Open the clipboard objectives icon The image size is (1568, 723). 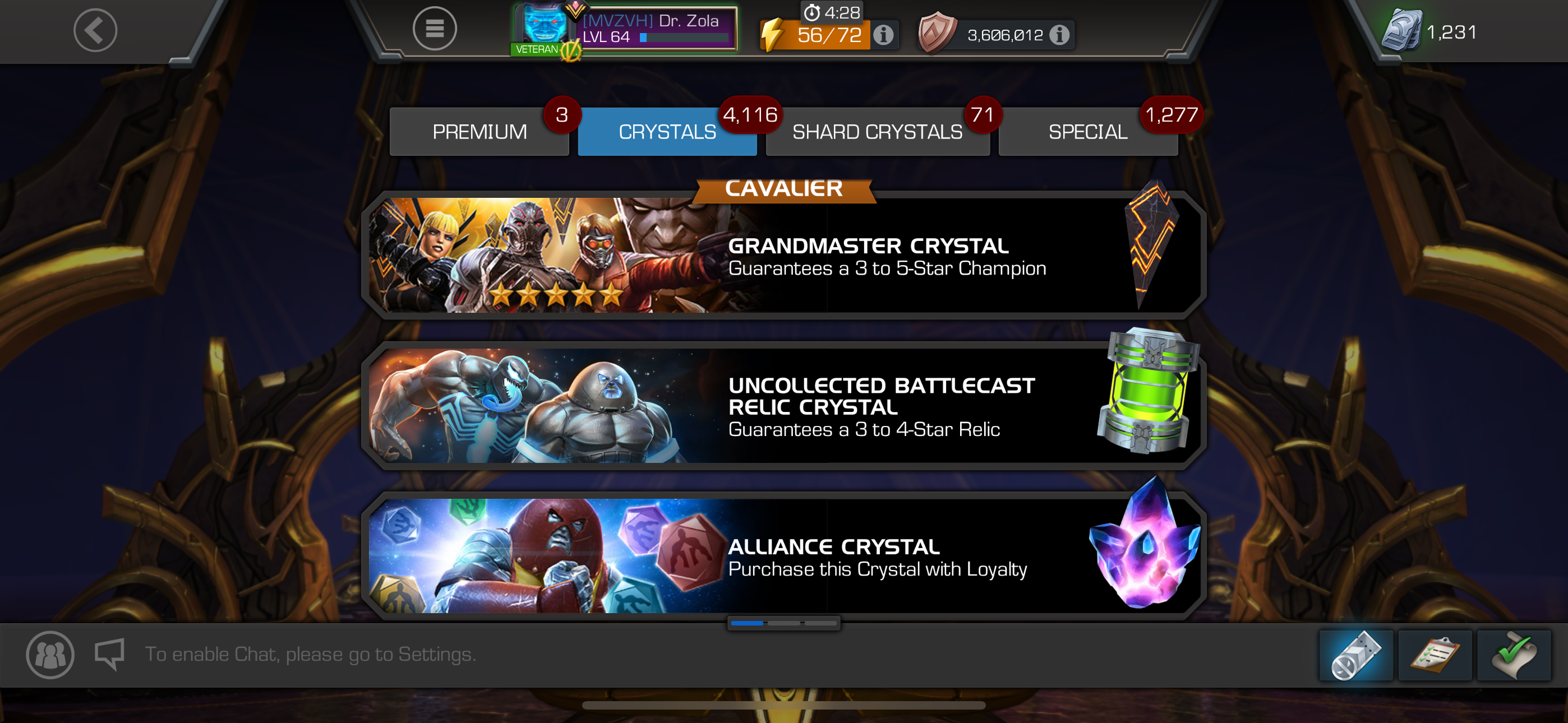coord(1435,655)
